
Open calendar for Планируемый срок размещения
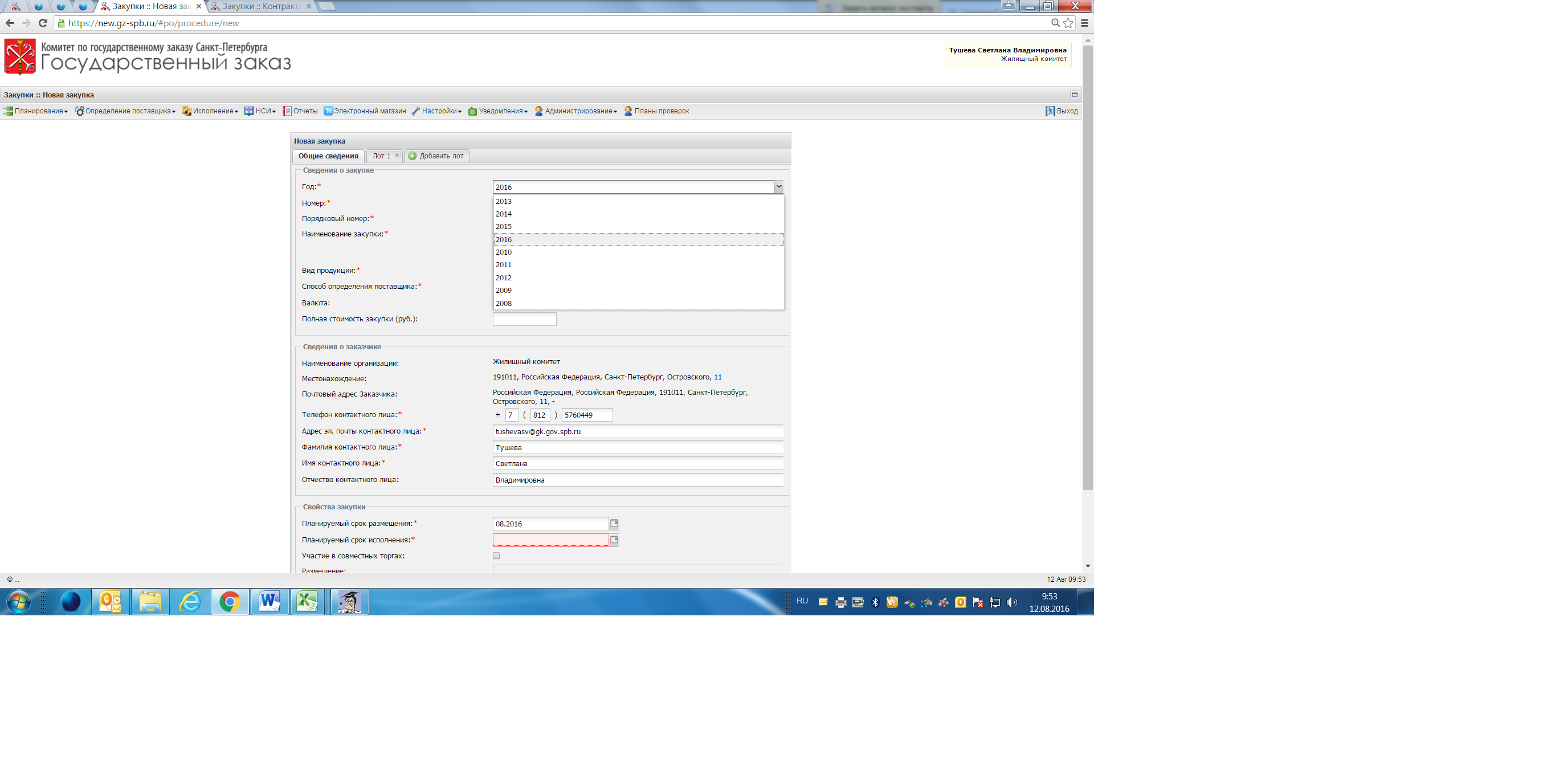point(614,524)
